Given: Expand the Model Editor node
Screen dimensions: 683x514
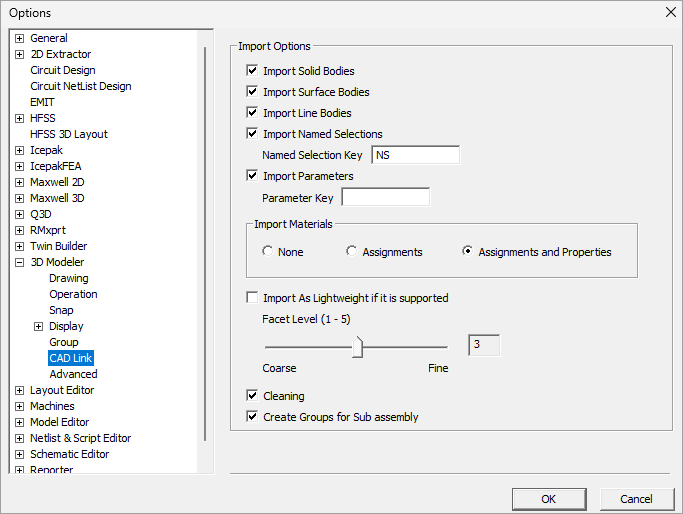Looking at the screenshot, I should point(19,423).
